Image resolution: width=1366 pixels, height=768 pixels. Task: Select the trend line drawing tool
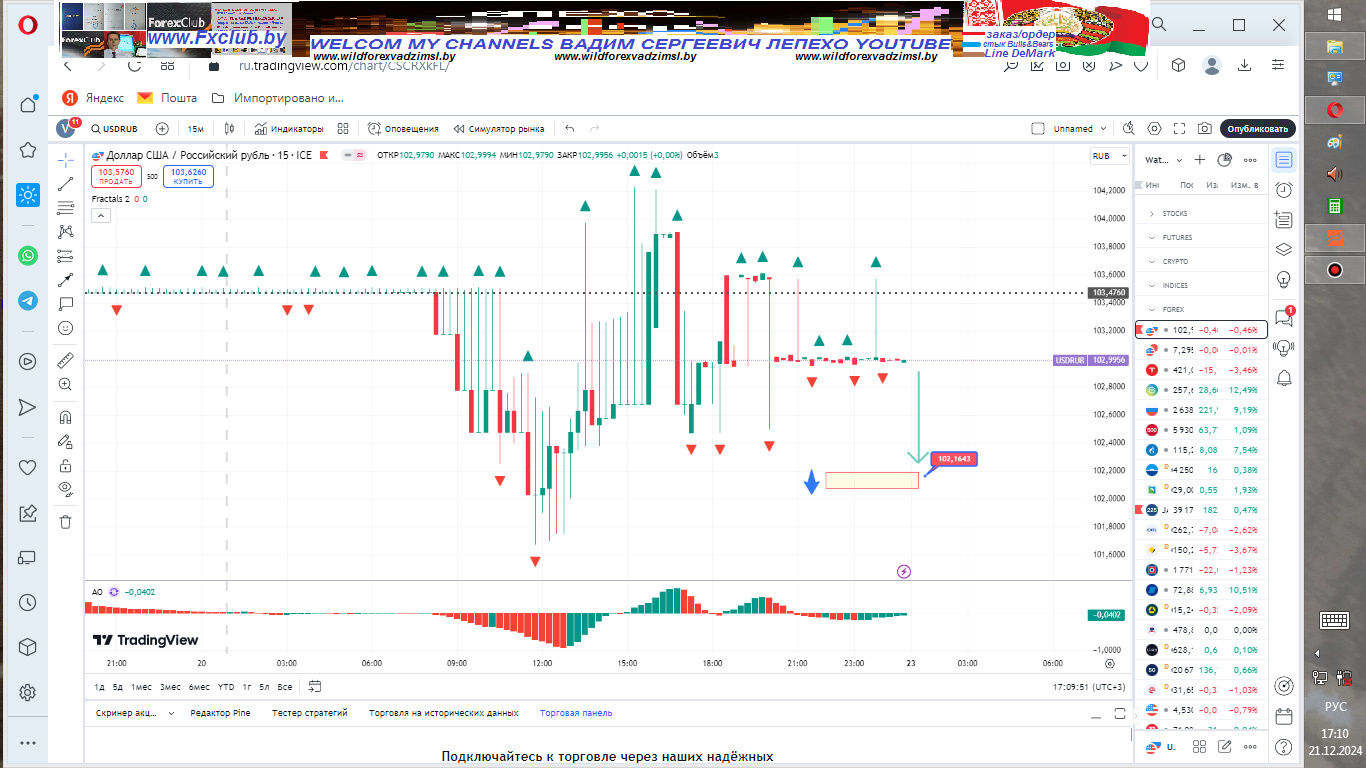click(66, 184)
